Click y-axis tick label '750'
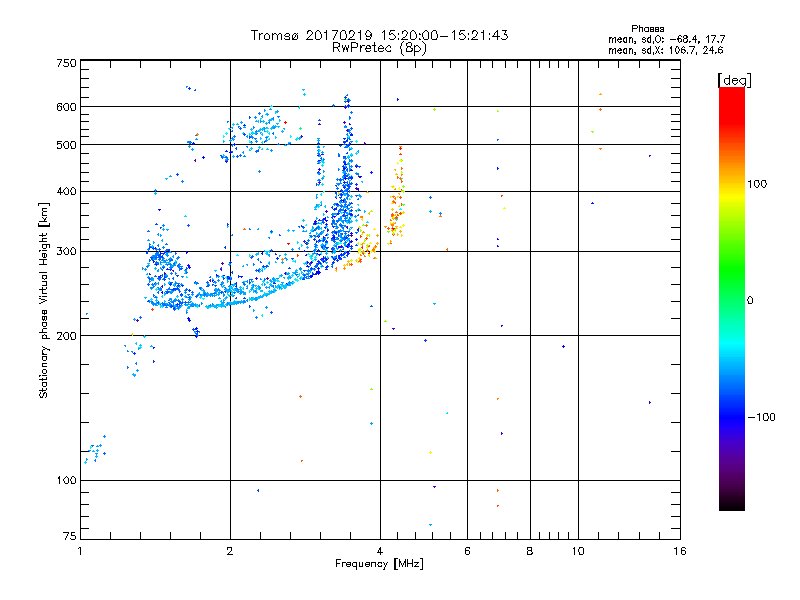 point(66,63)
